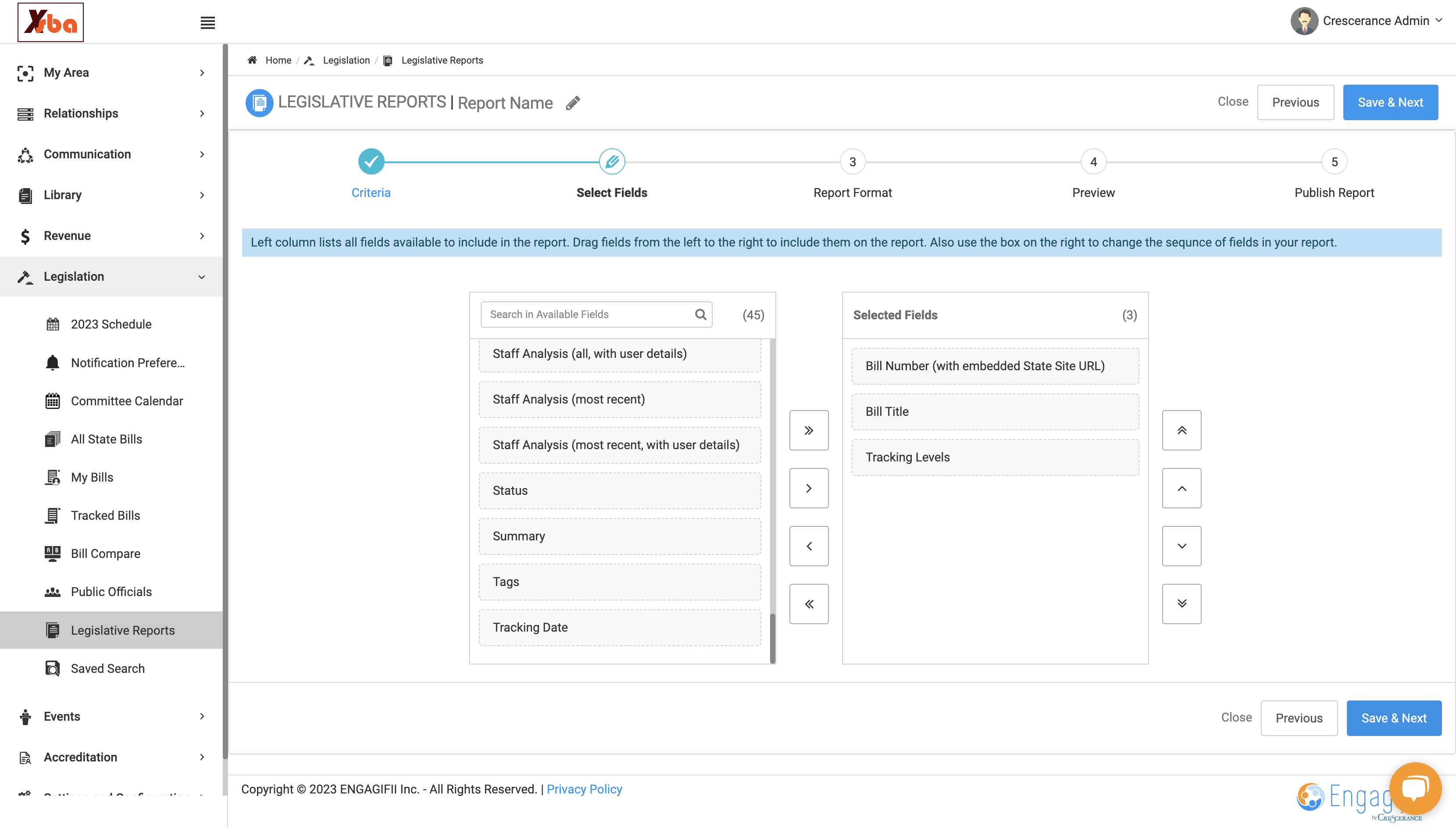Click the Criteria step checkmark circle
Screen dimensions: 1456x829
[371, 162]
